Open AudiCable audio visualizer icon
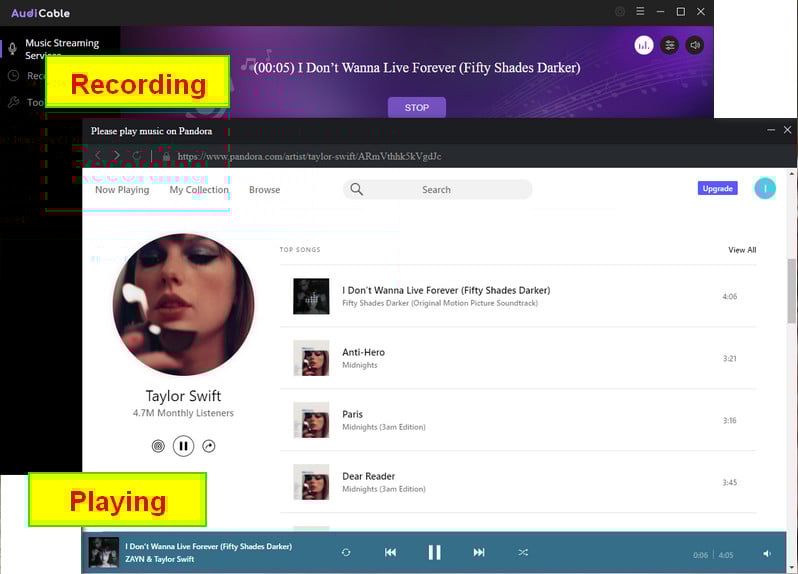The width and height of the screenshot is (798, 574). (644, 45)
